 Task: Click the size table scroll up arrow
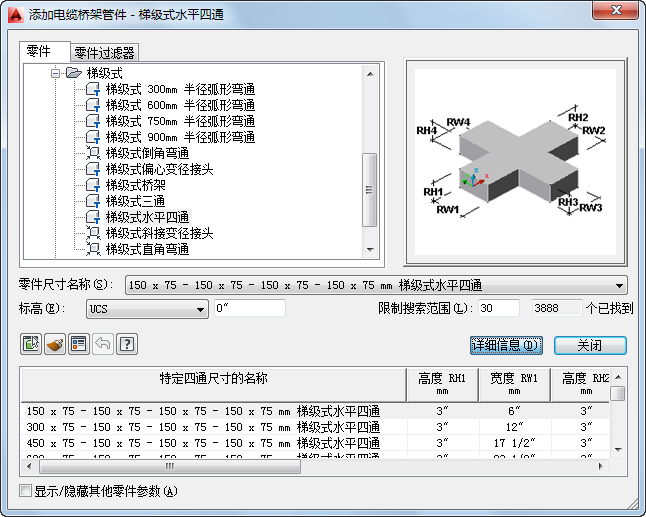tap(618, 377)
